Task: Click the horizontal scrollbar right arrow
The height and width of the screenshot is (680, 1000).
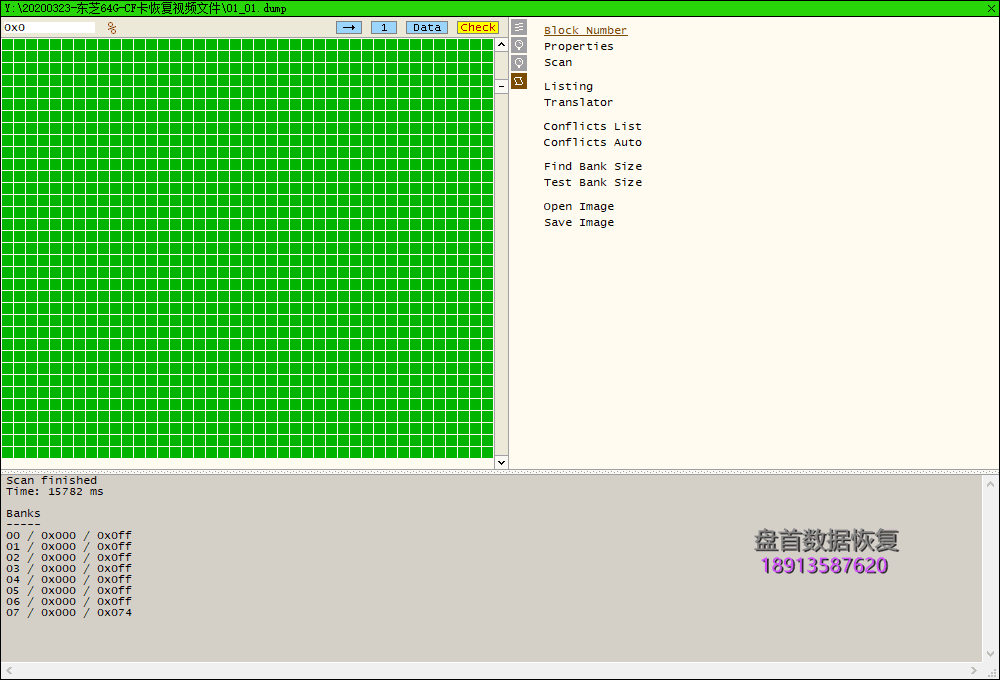Action: 974,670
